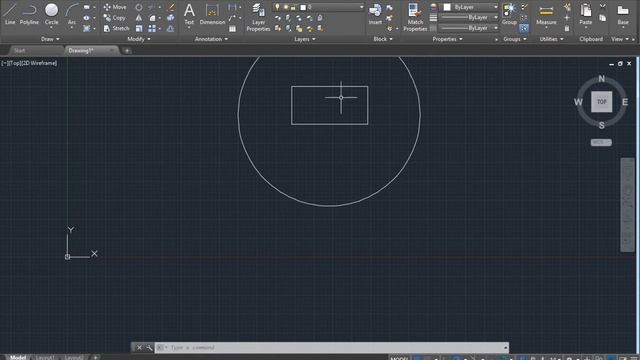Open command line customize wrench

point(149,347)
